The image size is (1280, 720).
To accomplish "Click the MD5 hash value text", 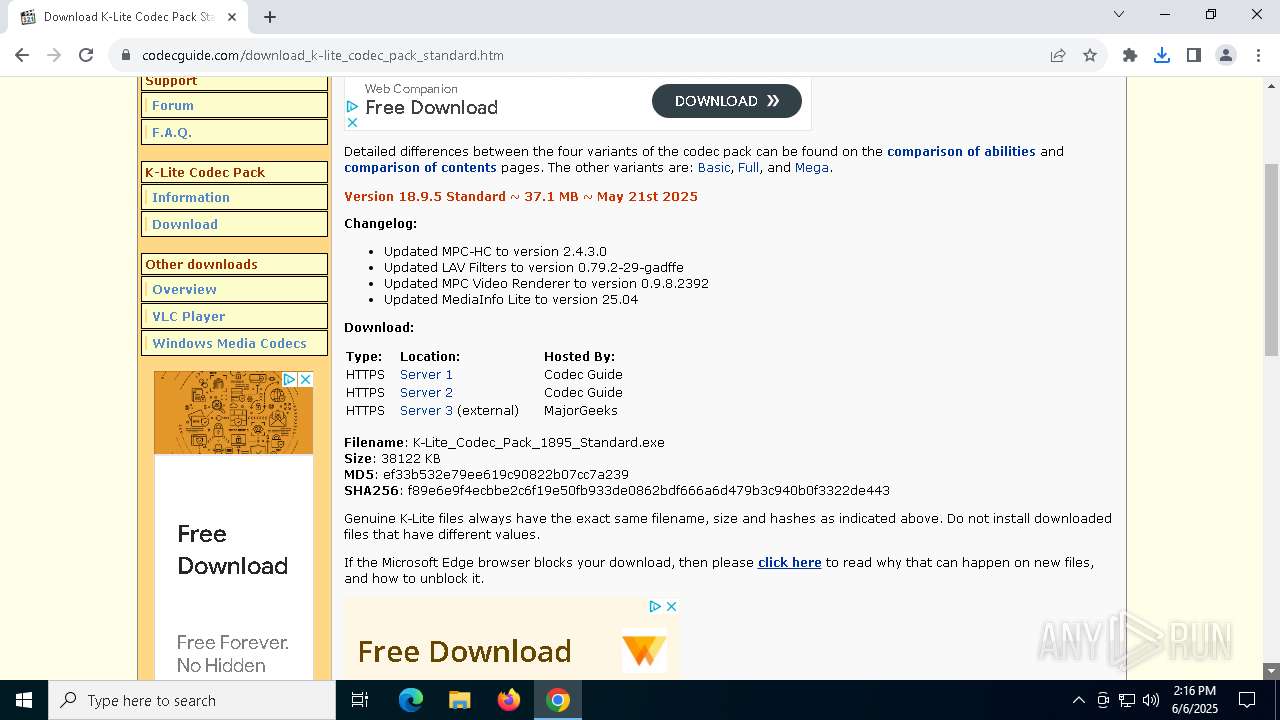I will [506, 474].
